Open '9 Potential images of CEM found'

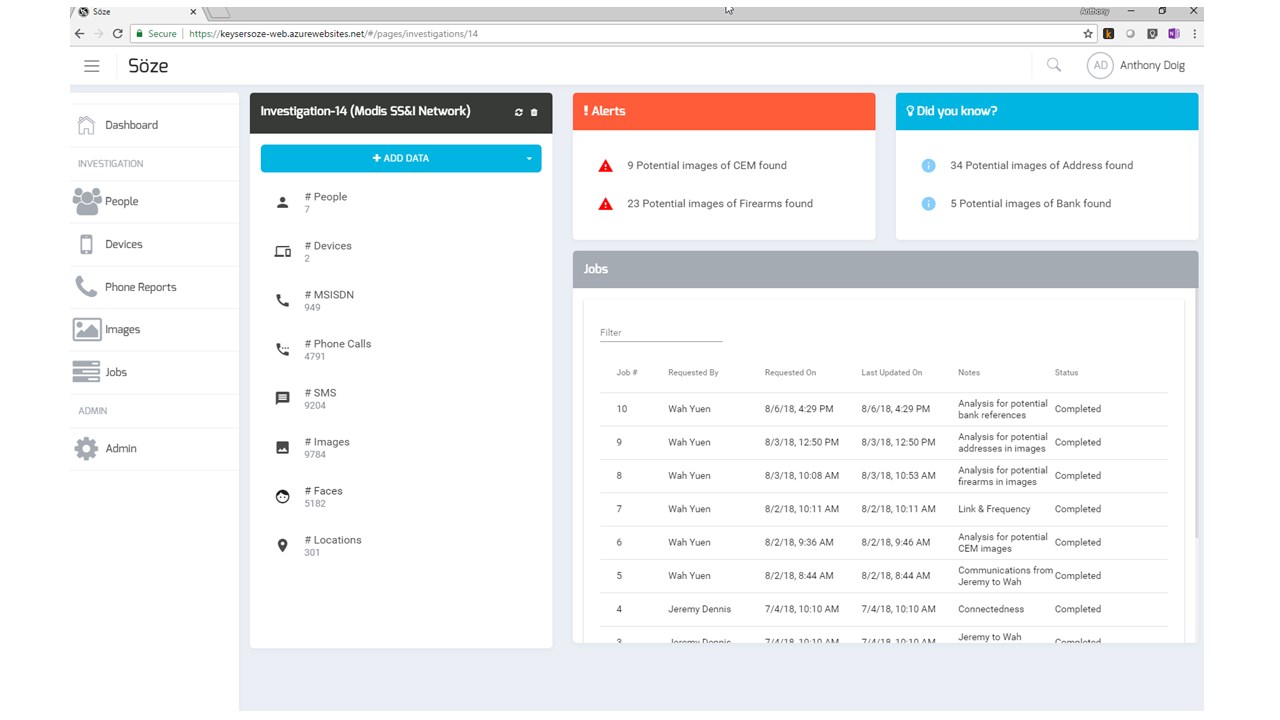707,166
